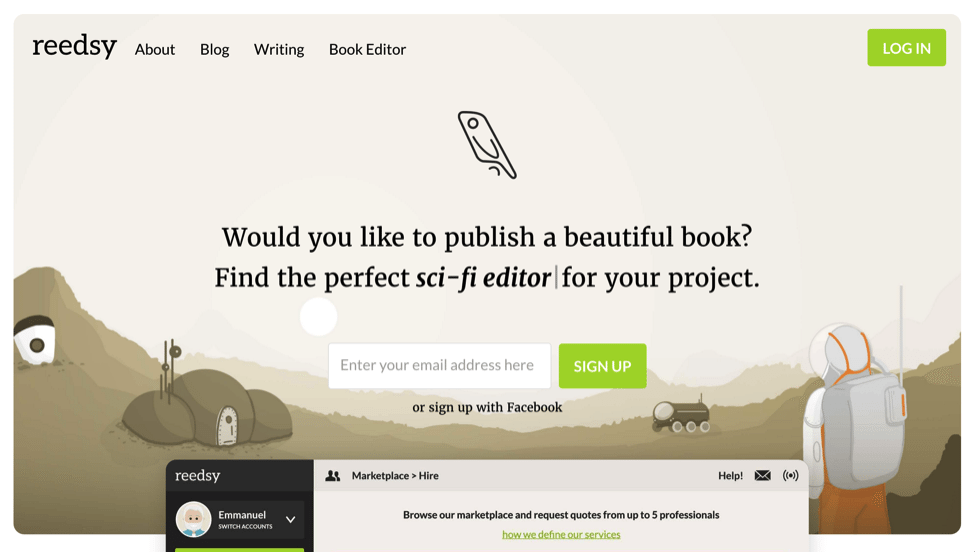Click the Help! link

731,476
